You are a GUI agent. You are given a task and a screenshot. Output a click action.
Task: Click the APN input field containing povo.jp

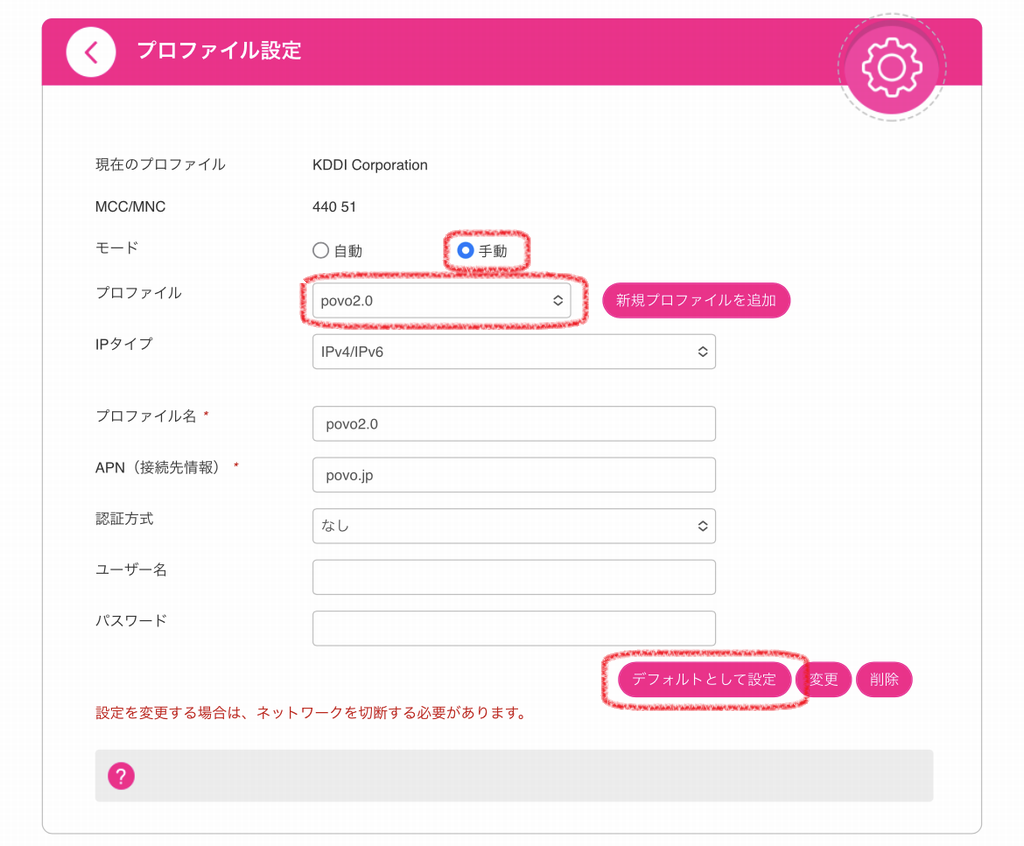pos(513,475)
